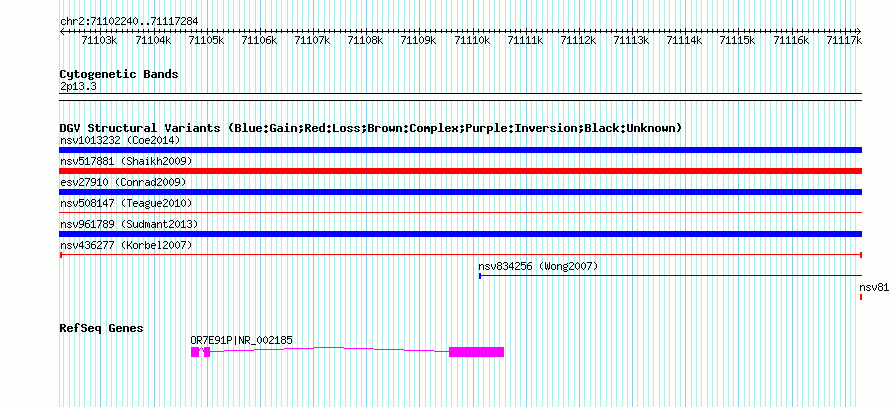The height and width of the screenshot is (407, 890).
Task: Click the large magenta exon of OR7E91P
Action: [476, 352]
